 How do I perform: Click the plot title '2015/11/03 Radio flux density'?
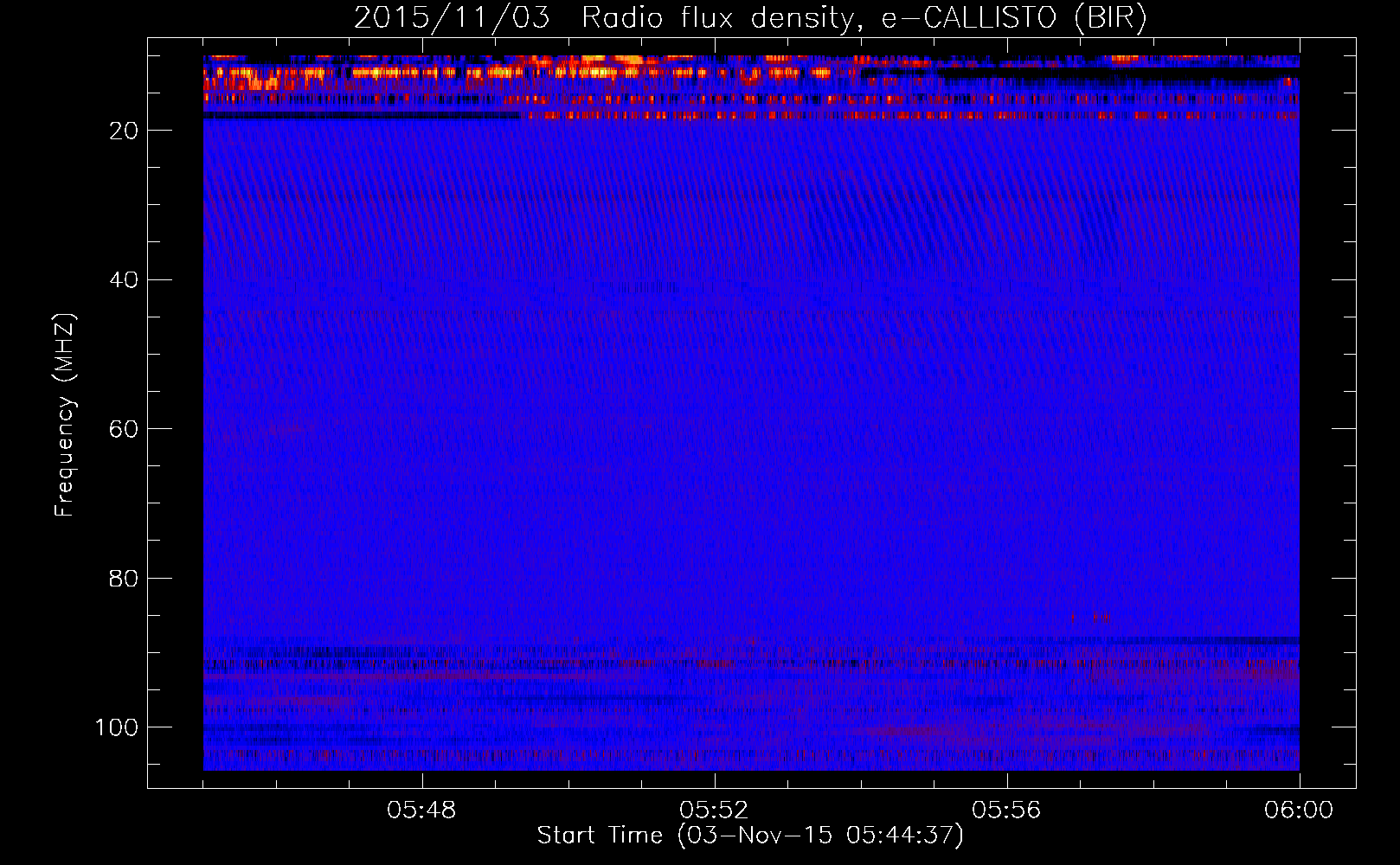click(x=751, y=17)
